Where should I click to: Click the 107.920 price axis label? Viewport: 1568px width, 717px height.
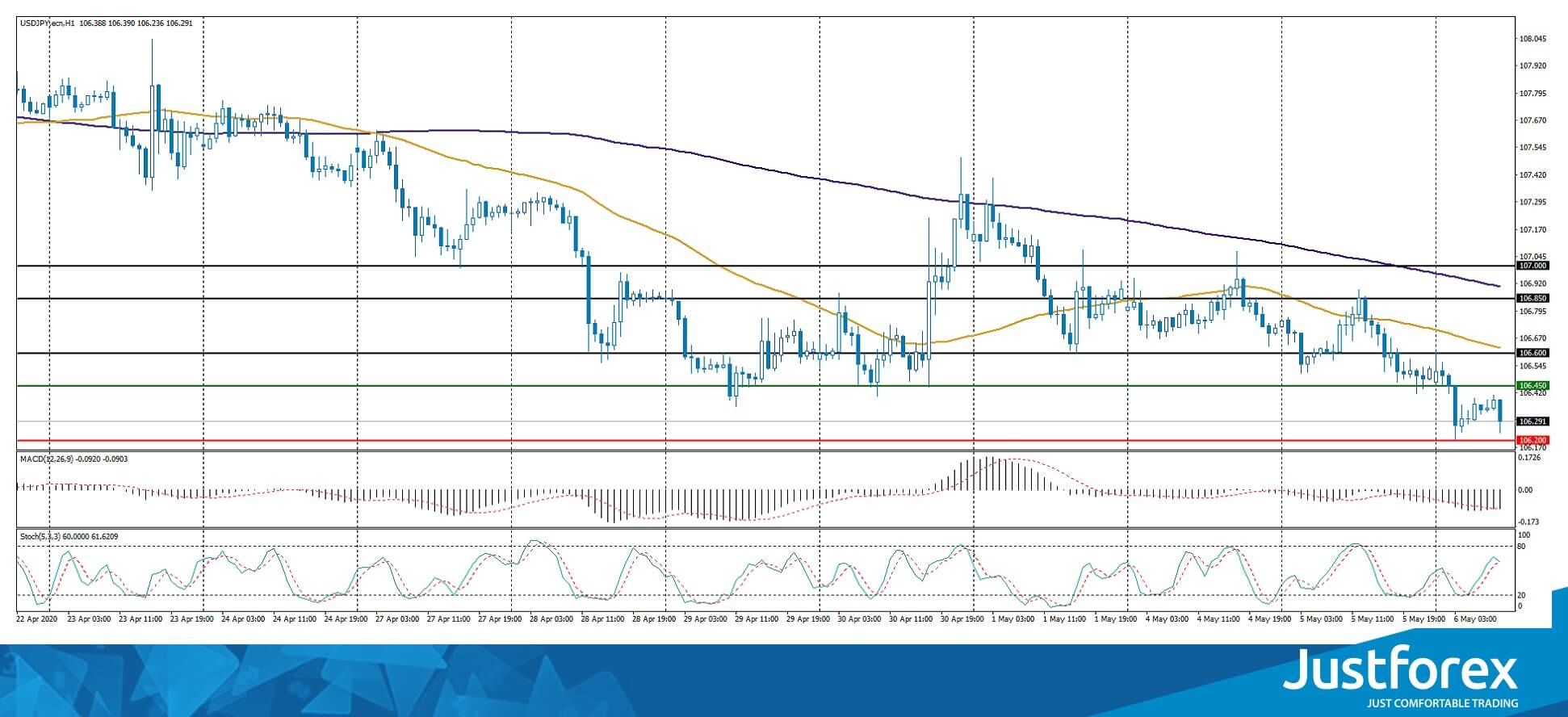(x=1532, y=66)
